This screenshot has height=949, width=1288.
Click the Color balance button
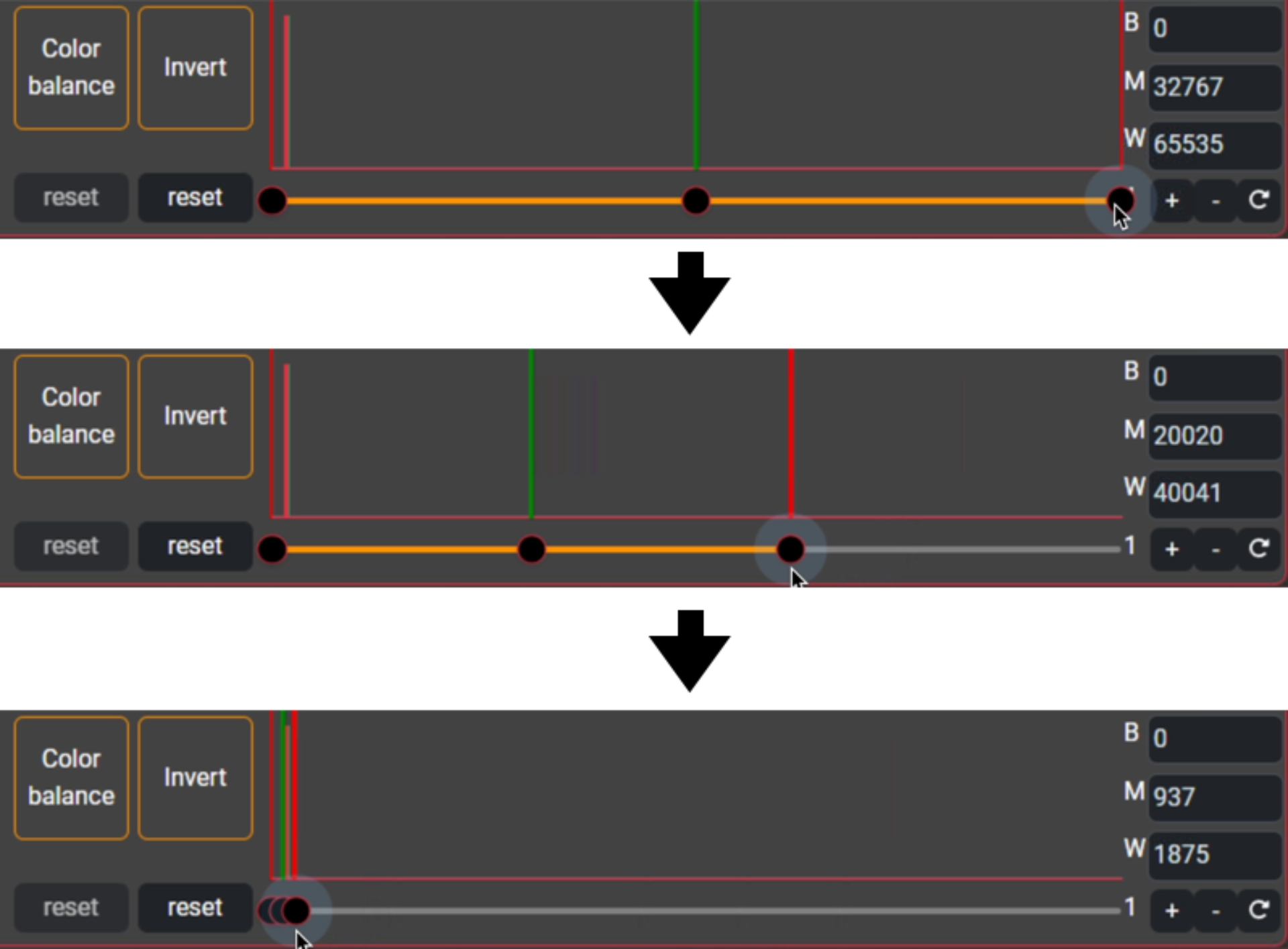[x=69, y=66]
